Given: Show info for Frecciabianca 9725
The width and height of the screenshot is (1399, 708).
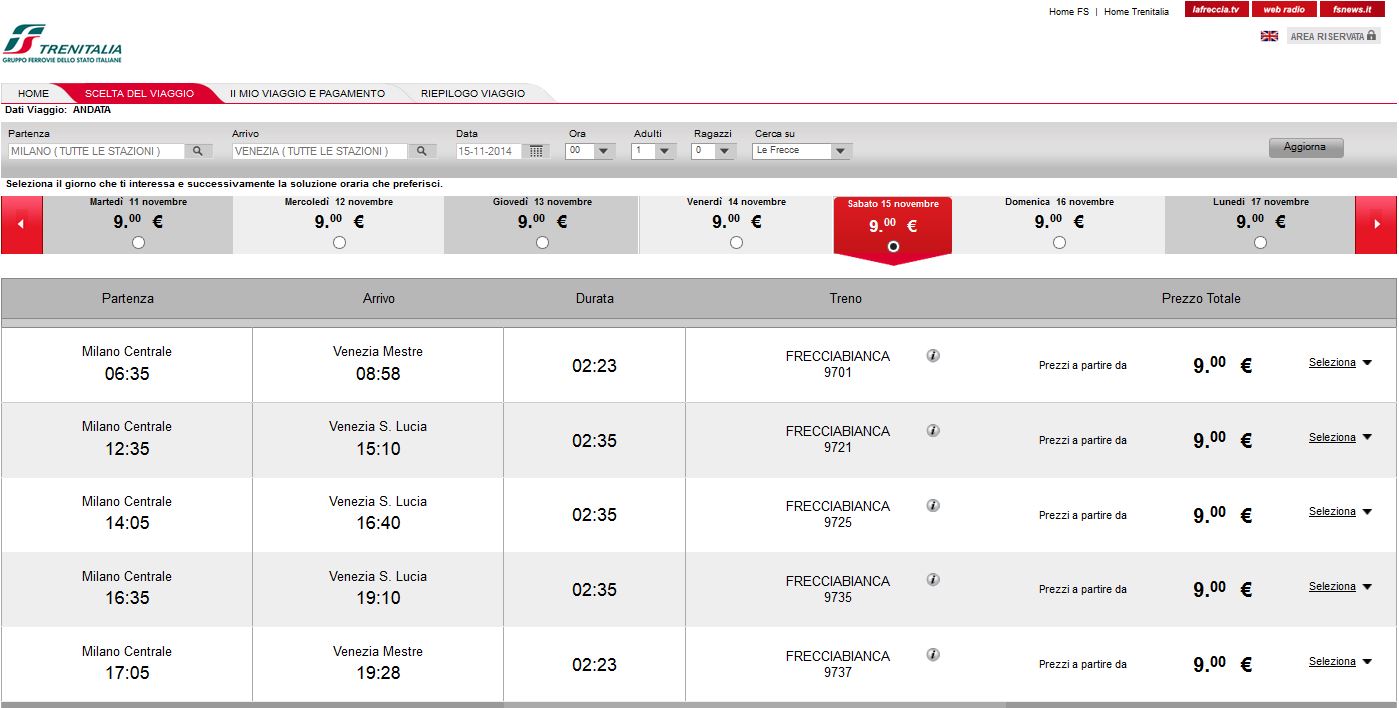Looking at the screenshot, I should tap(933, 505).
